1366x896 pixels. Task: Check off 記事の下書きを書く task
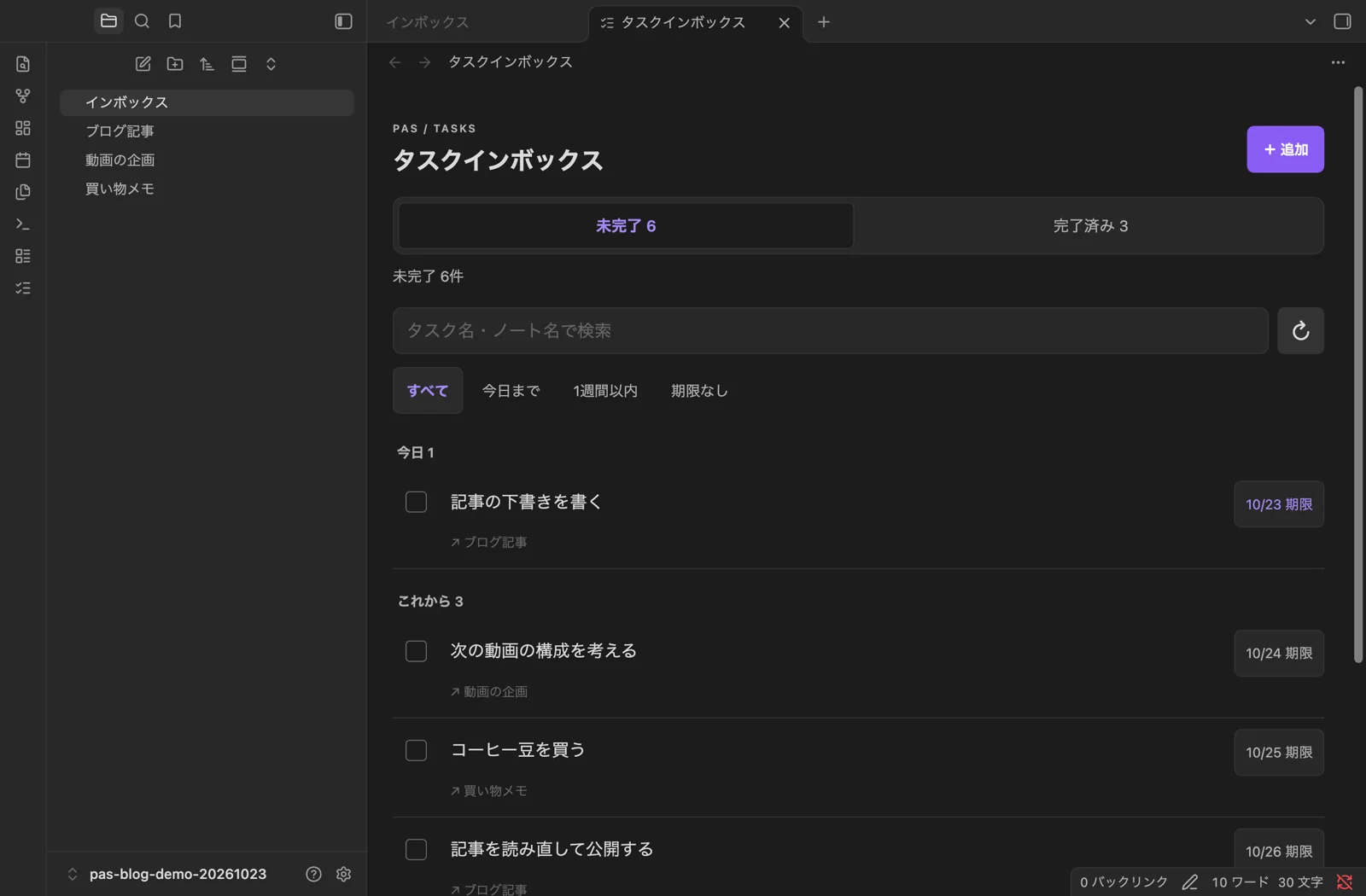(416, 502)
